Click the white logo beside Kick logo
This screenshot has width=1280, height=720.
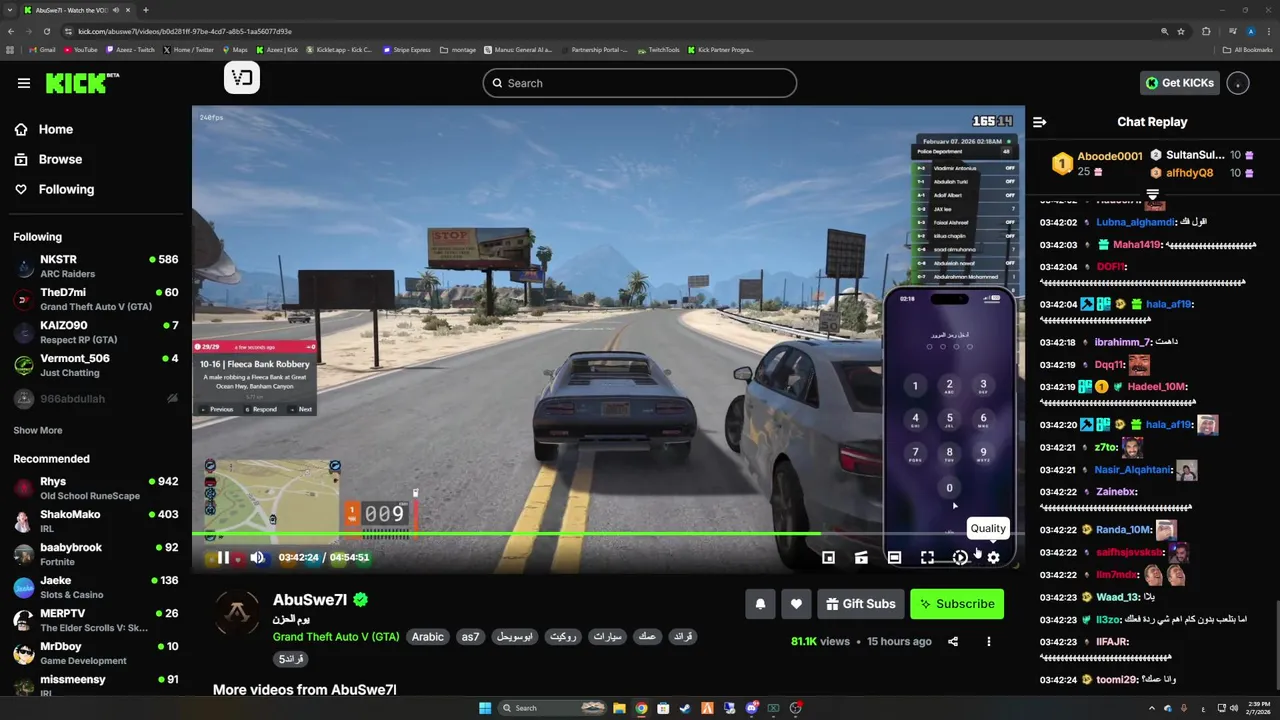[242, 78]
